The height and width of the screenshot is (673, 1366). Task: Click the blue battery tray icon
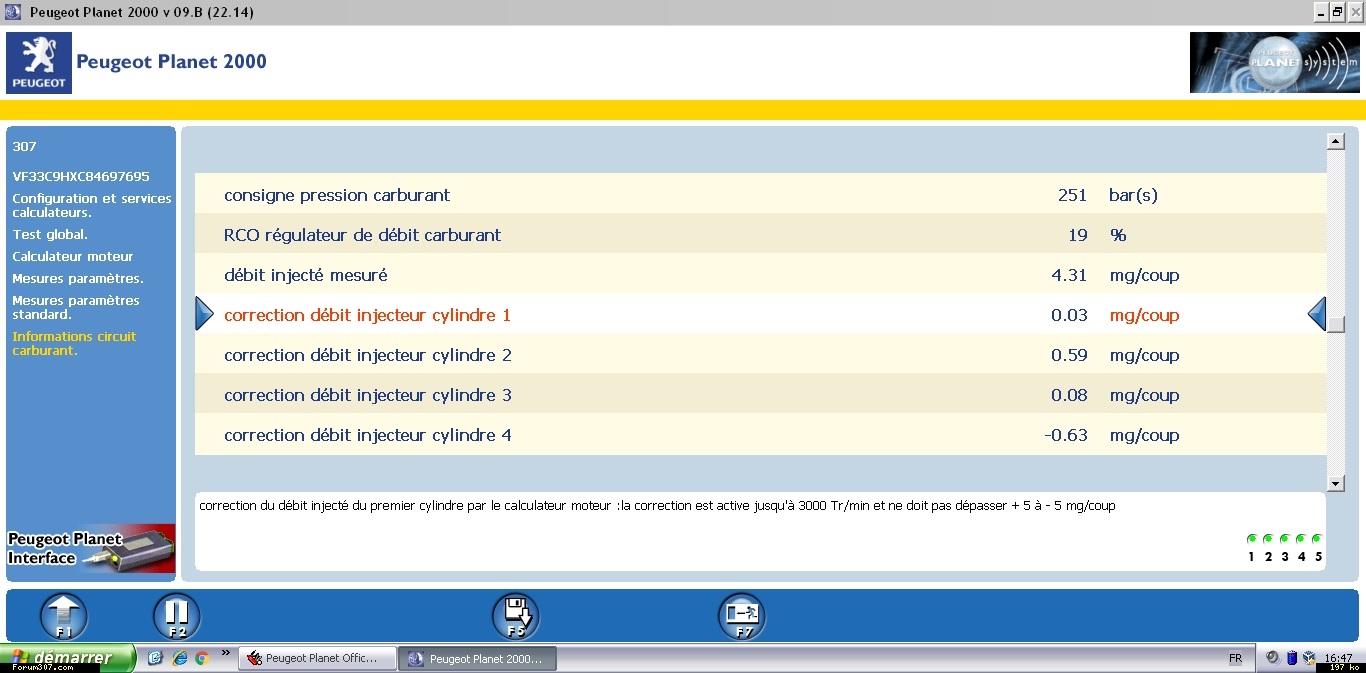[1291, 658]
